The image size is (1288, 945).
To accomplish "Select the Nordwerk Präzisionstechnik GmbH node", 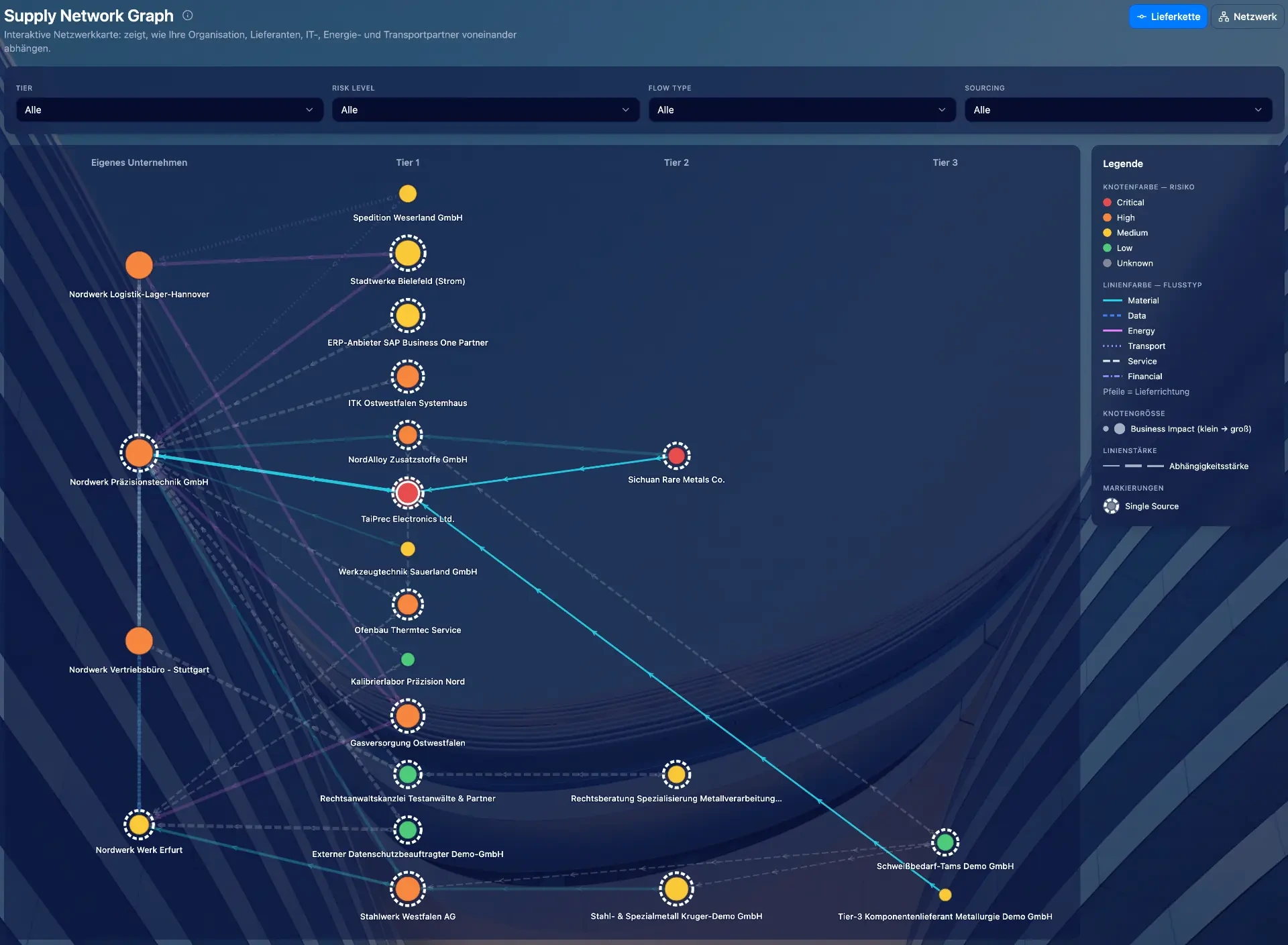I will point(139,453).
